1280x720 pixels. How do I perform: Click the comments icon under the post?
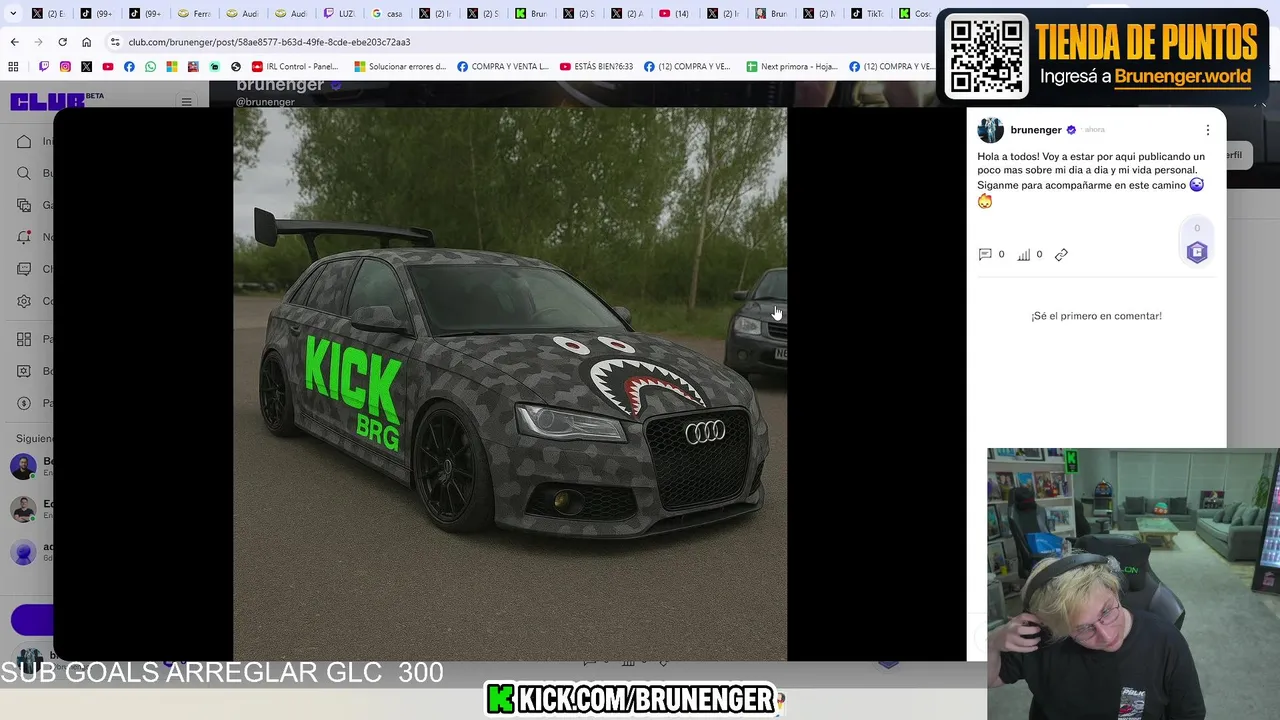pos(985,255)
